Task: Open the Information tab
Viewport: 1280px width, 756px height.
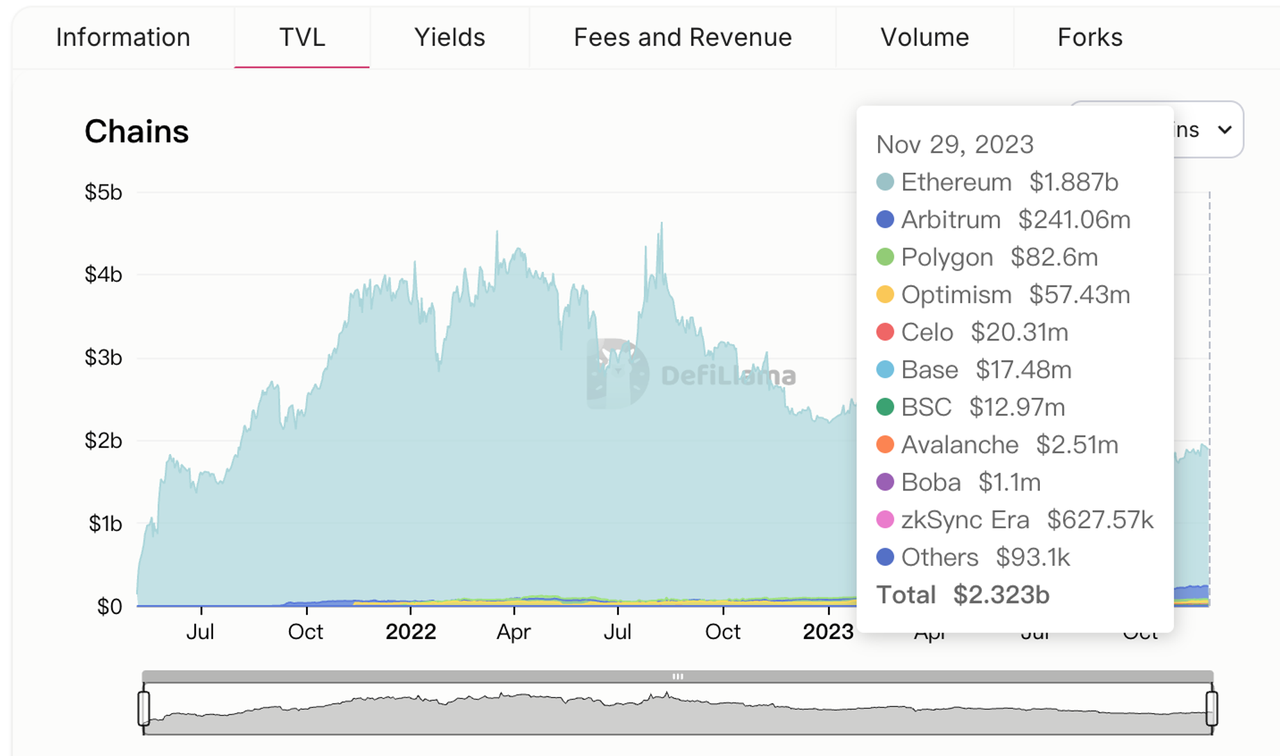Action: tap(123, 38)
